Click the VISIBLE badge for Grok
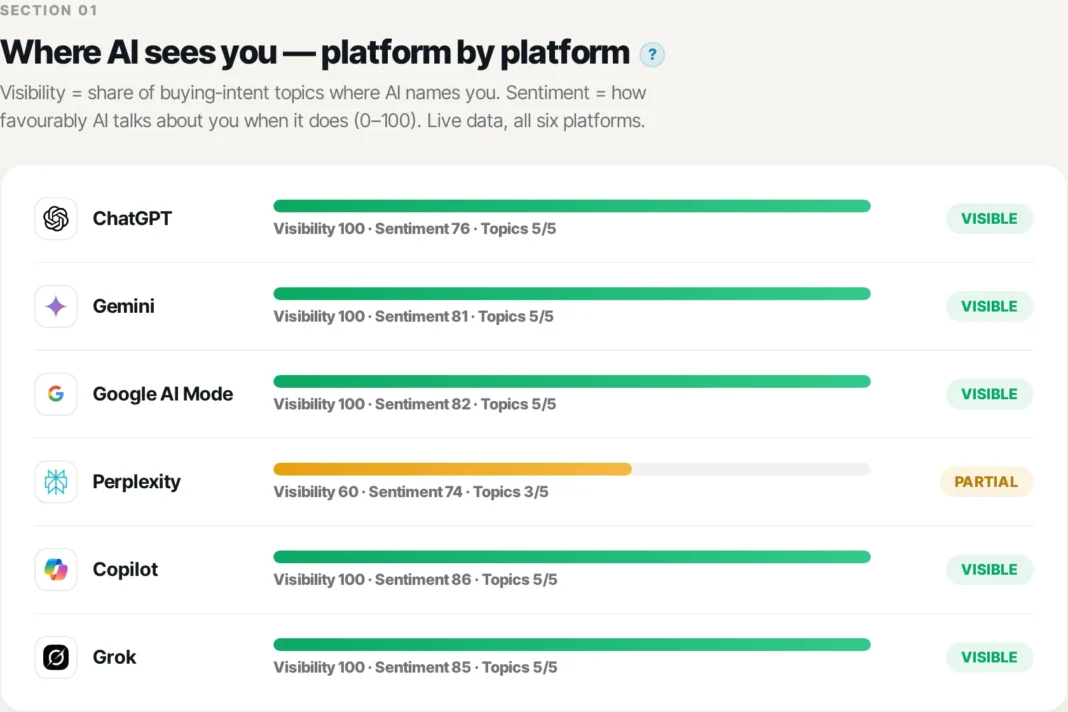Screen dimensions: 1068x712 [x=989, y=657]
